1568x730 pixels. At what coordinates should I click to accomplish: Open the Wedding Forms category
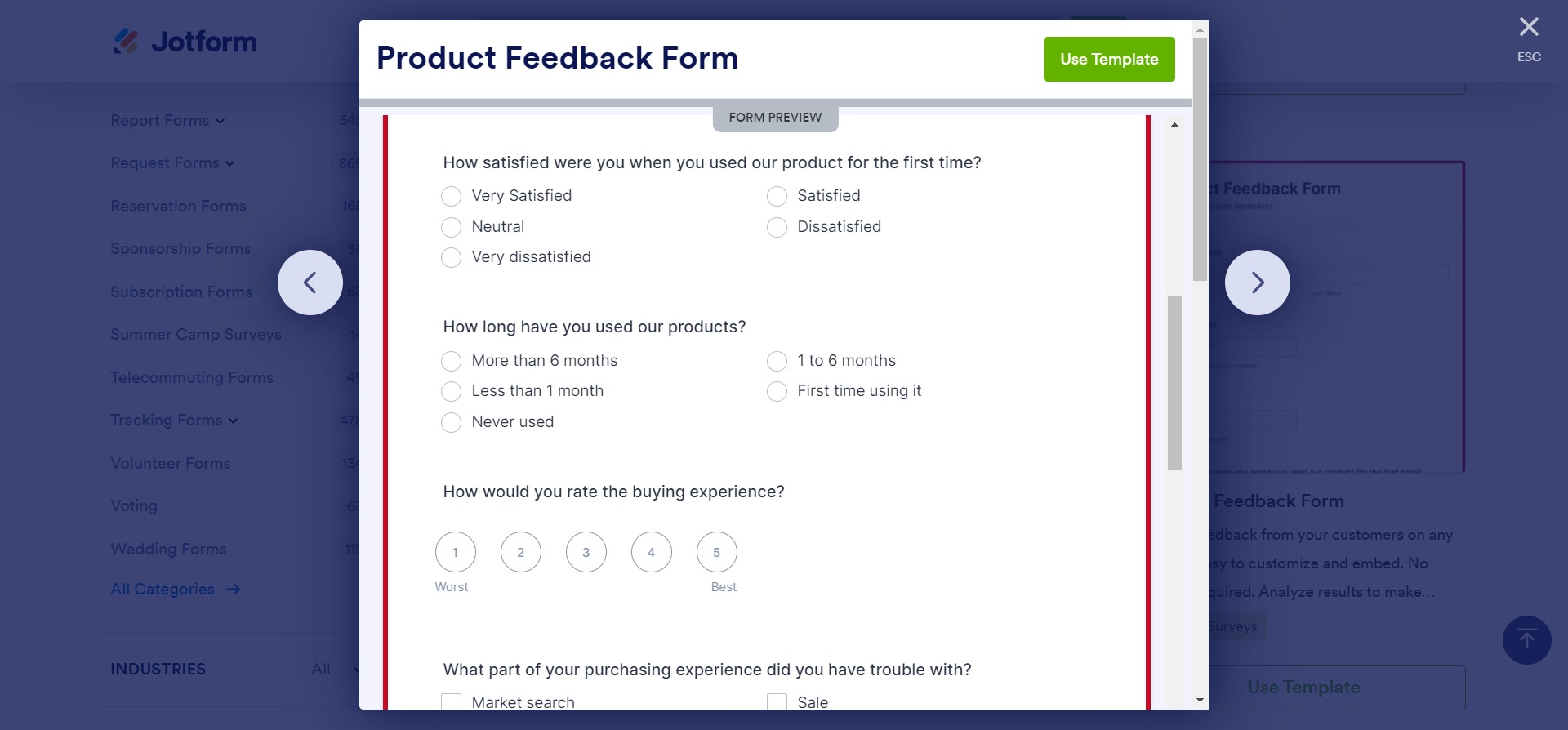tap(169, 549)
